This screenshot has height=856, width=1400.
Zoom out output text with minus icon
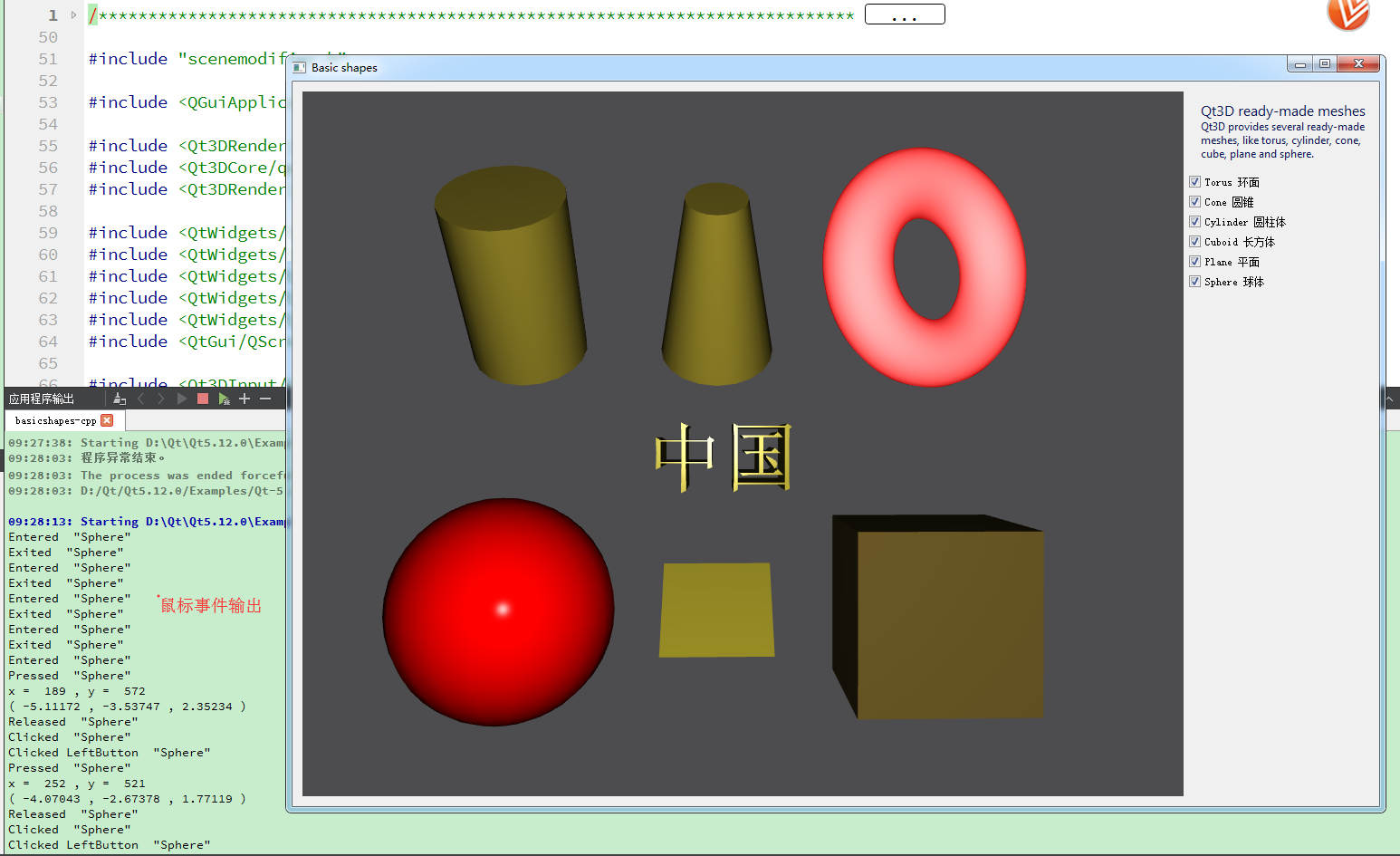pyautogui.click(x=264, y=399)
